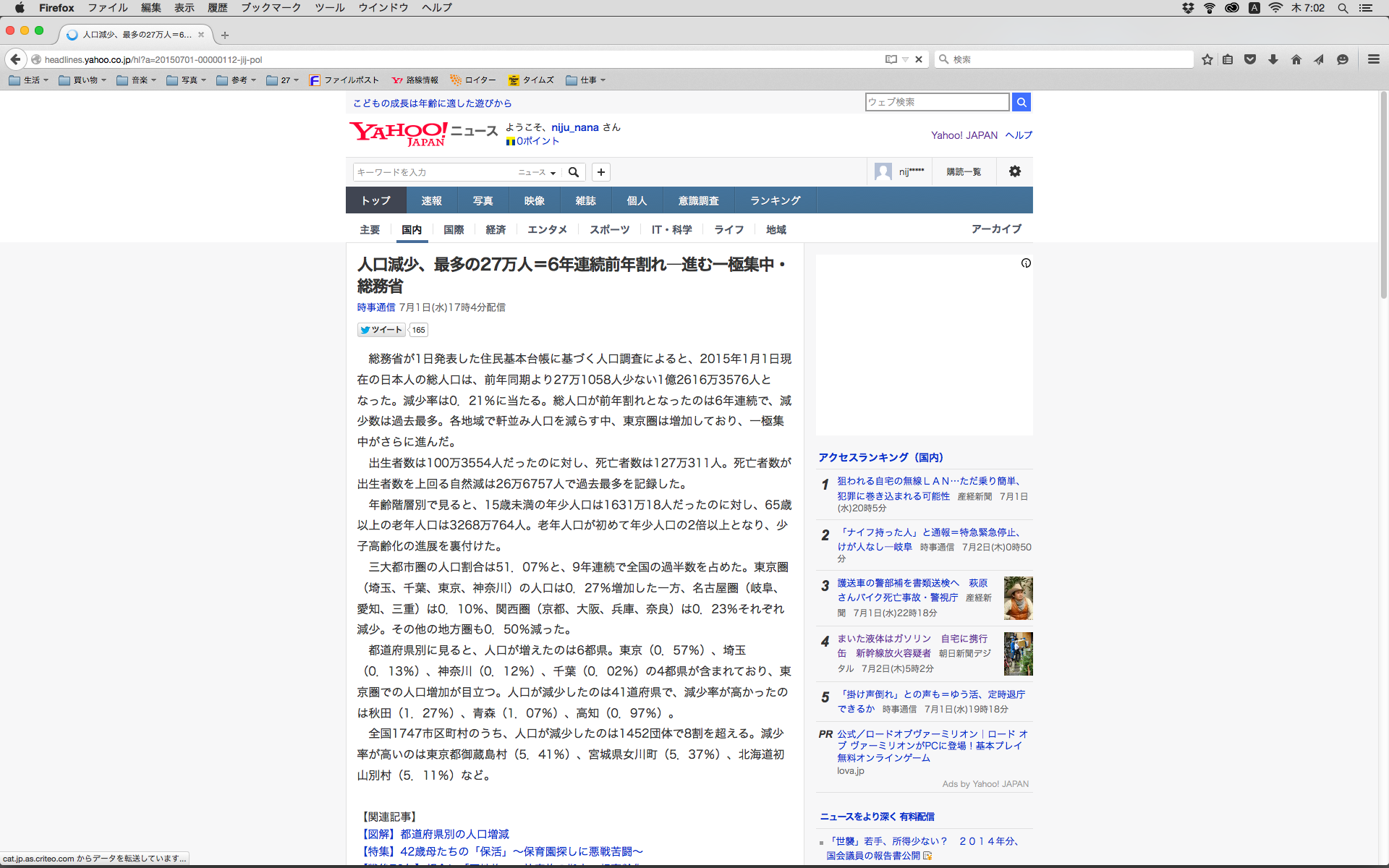Open the Pocket save icon
This screenshot has height=868, width=1389.
pos(1250,59)
